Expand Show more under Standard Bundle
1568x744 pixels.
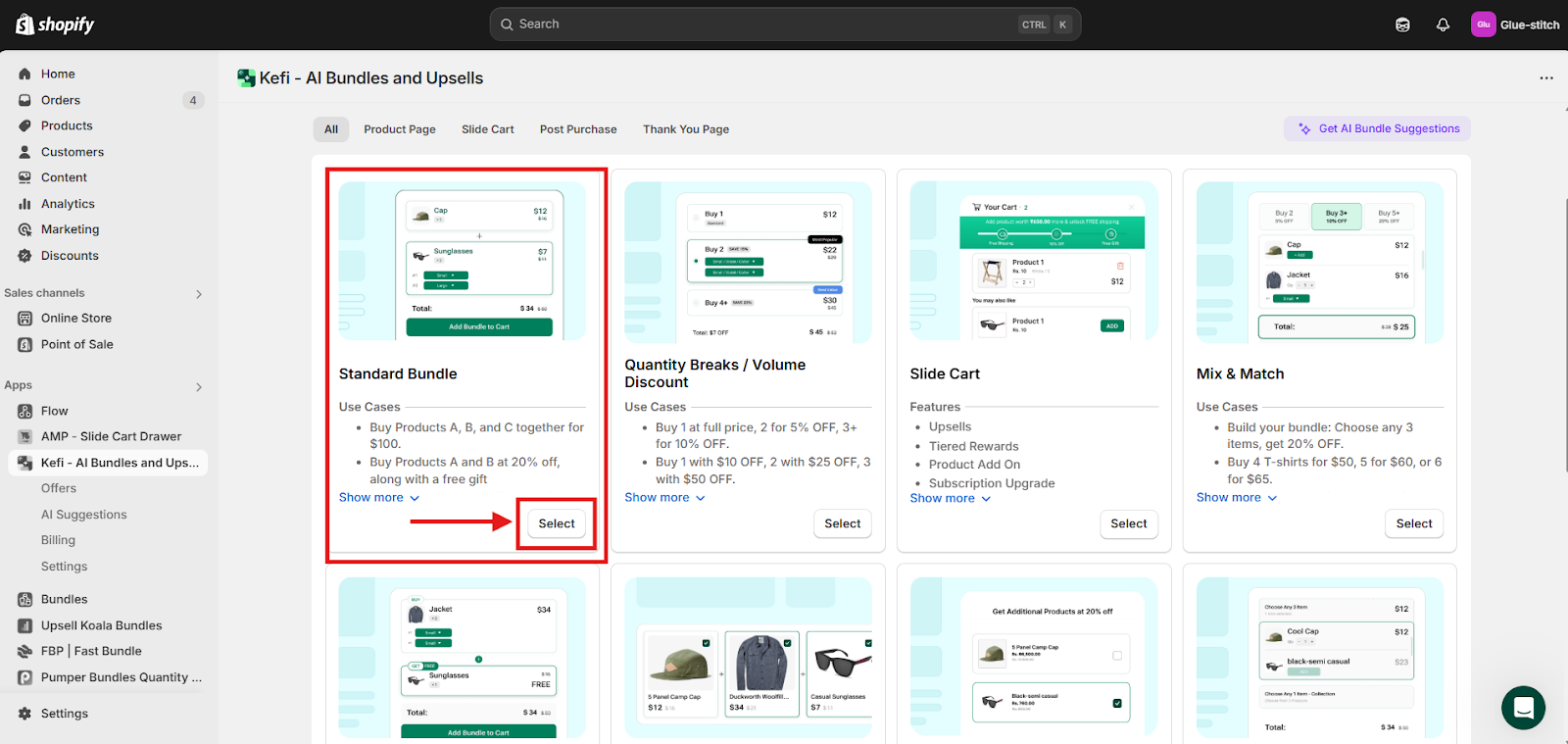[378, 498]
